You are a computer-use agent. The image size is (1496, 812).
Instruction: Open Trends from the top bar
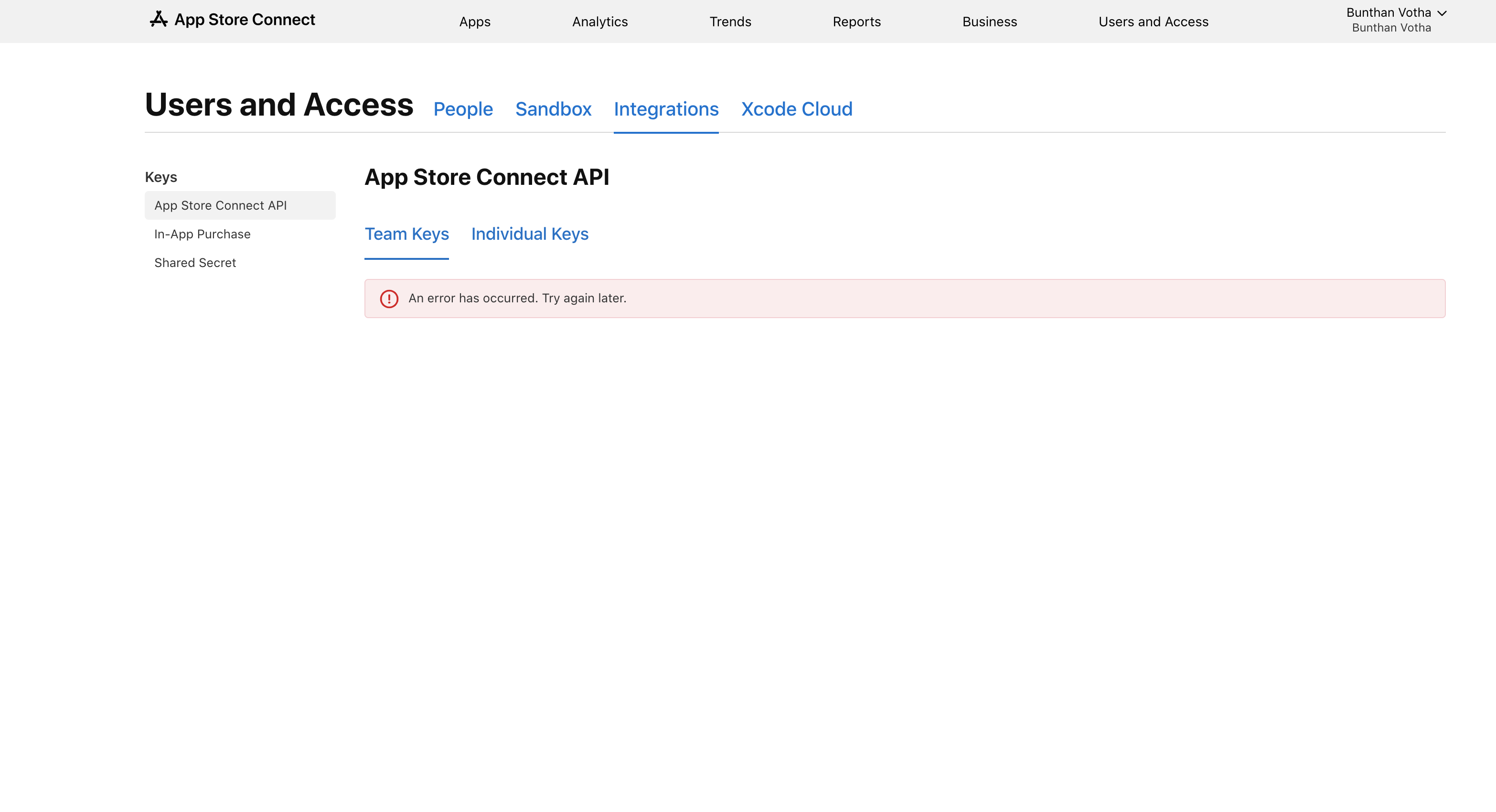(x=730, y=22)
